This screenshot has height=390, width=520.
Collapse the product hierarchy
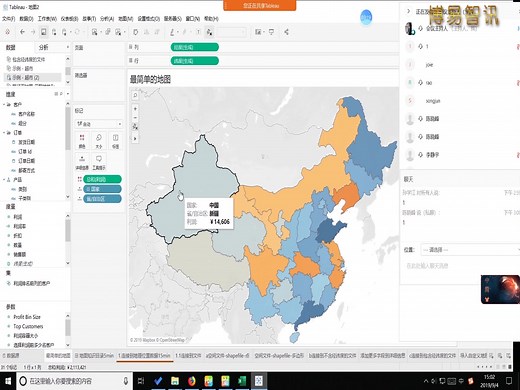pos(4,180)
